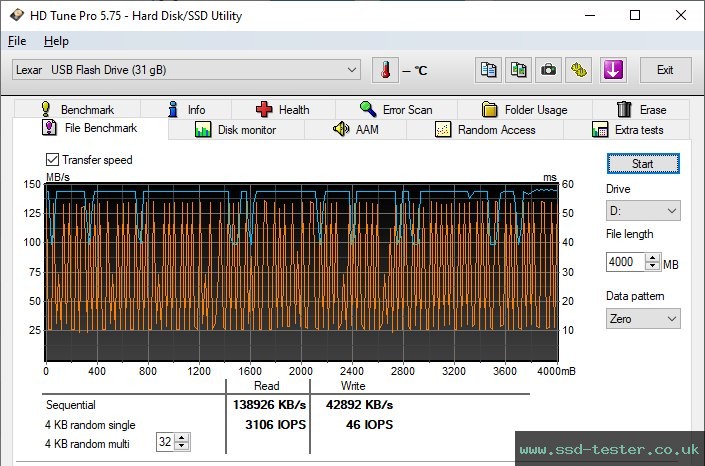Select the File Benchmark tab
Image resolution: width=705 pixels, height=466 pixels.
click(x=90, y=128)
